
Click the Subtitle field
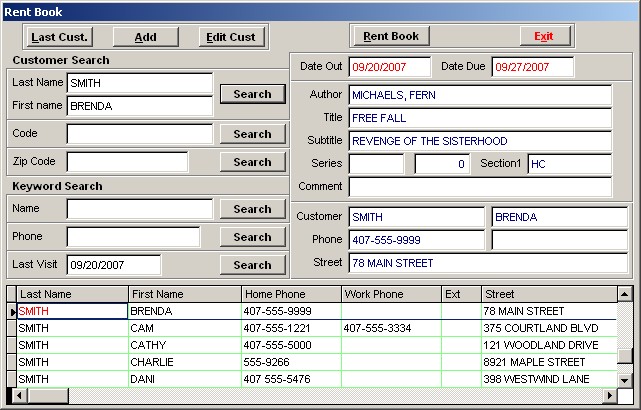point(480,141)
